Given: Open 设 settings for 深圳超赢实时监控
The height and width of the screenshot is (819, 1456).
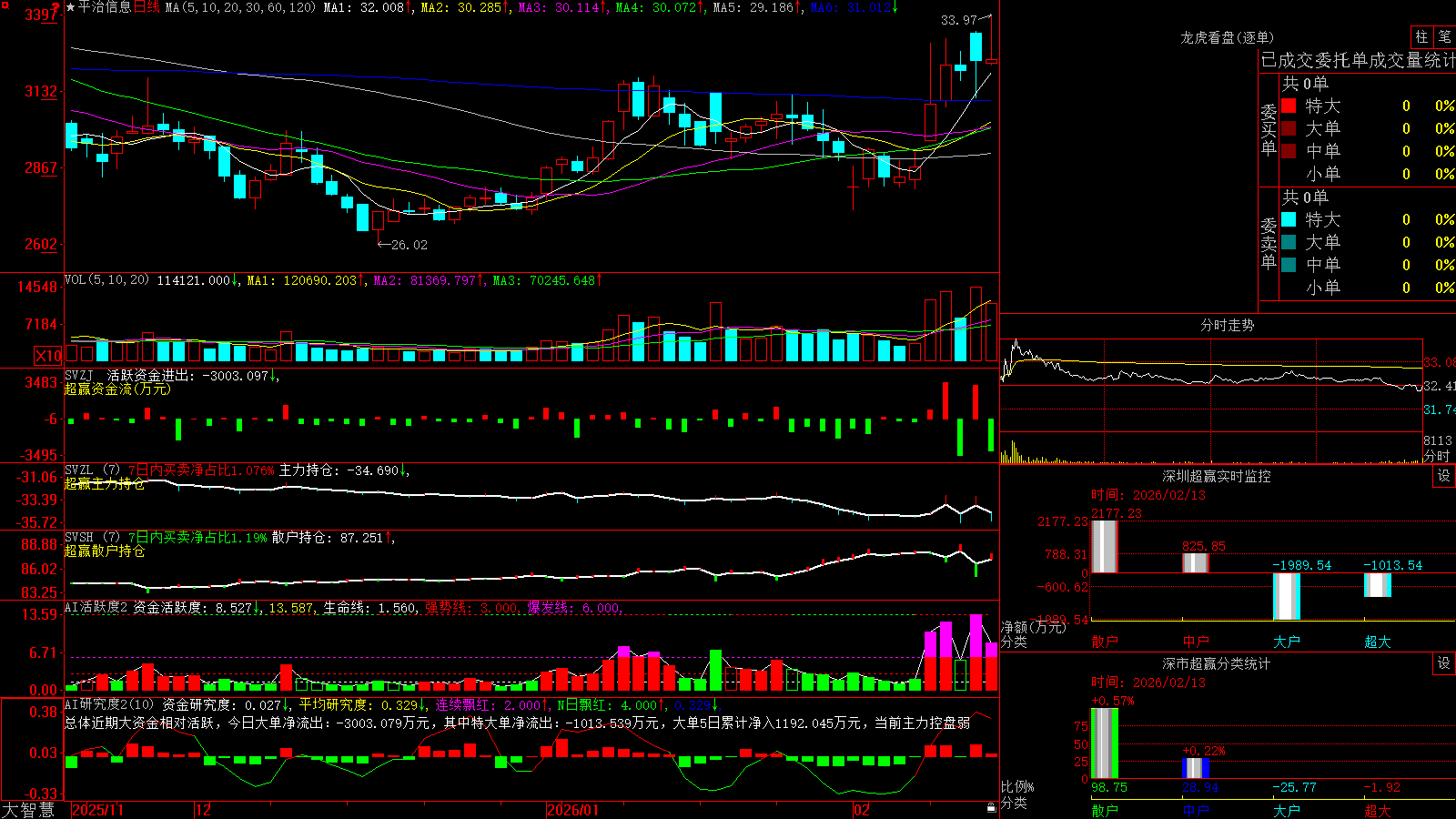Looking at the screenshot, I should [1444, 476].
